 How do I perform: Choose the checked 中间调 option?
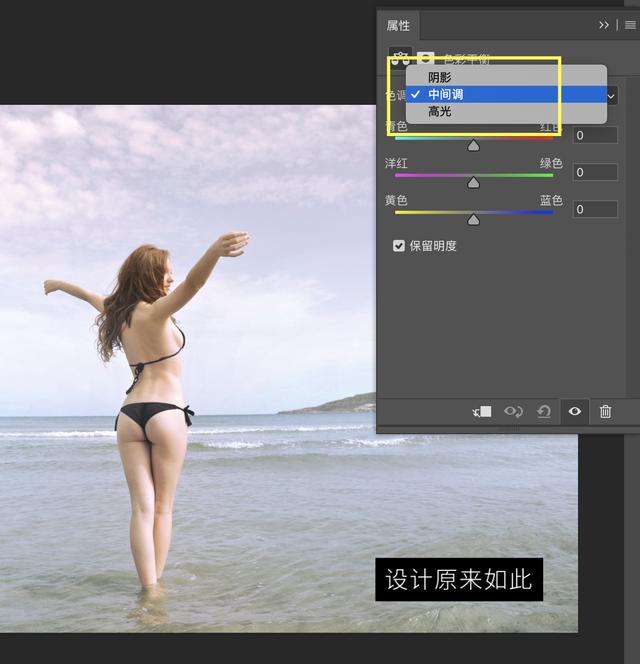click(x=445, y=94)
